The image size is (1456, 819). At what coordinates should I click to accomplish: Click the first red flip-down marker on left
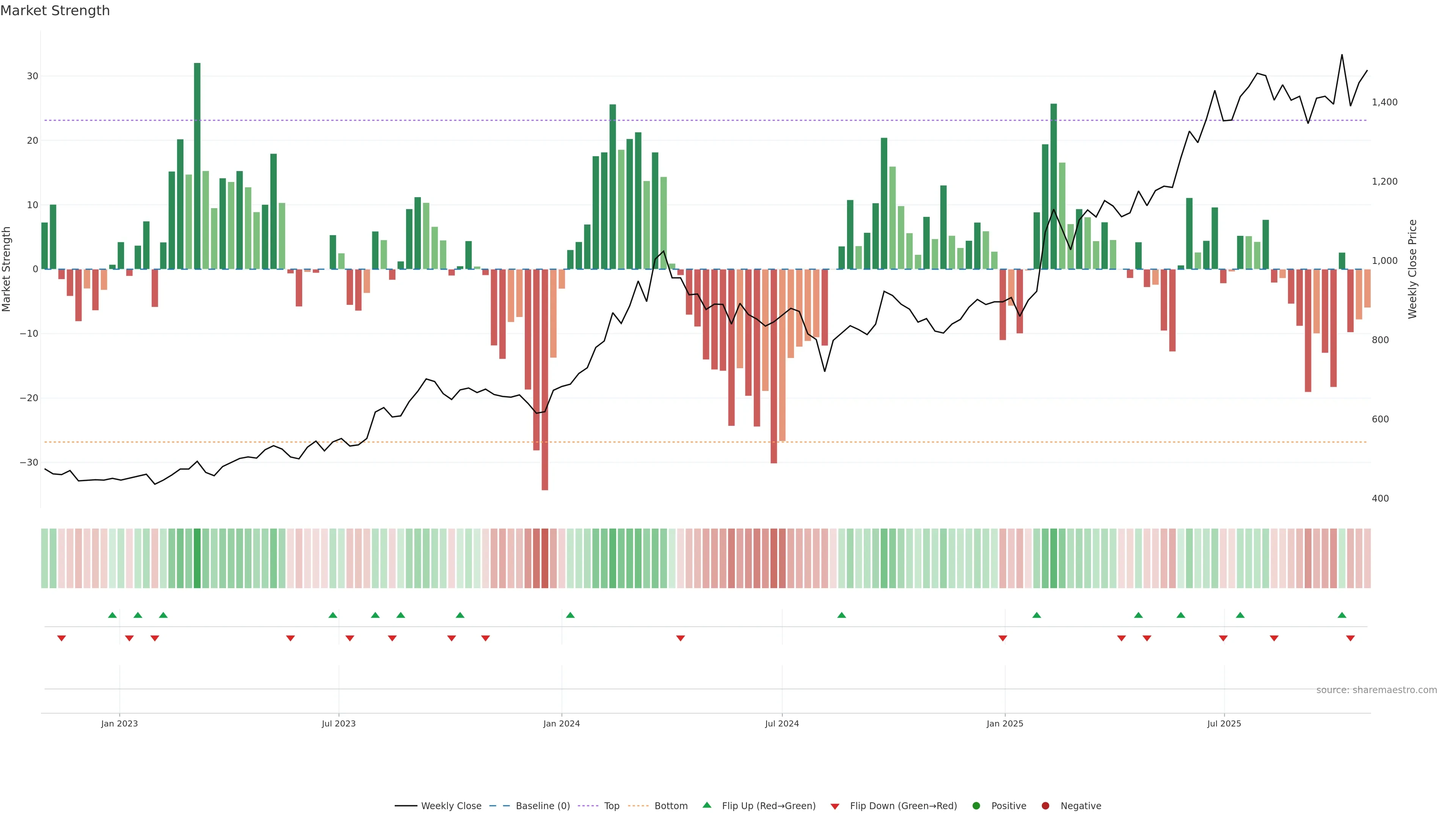pos(61,638)
